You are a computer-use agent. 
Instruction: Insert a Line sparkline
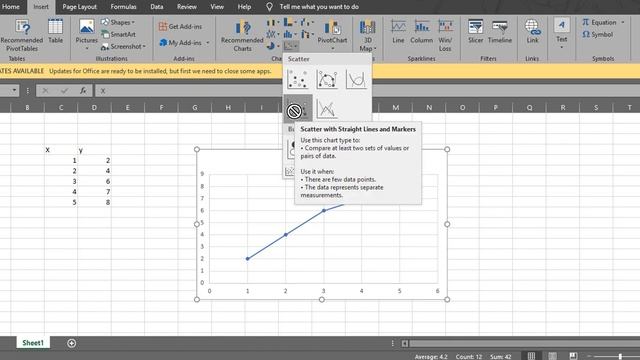(x=398, y=31)
